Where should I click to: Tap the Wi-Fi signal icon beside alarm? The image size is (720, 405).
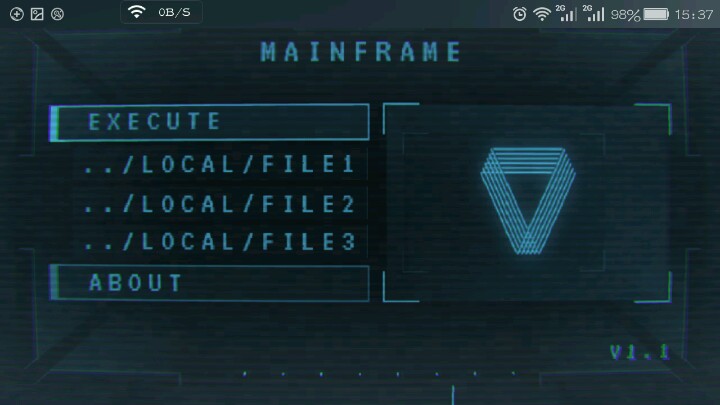tap(542, 14)
